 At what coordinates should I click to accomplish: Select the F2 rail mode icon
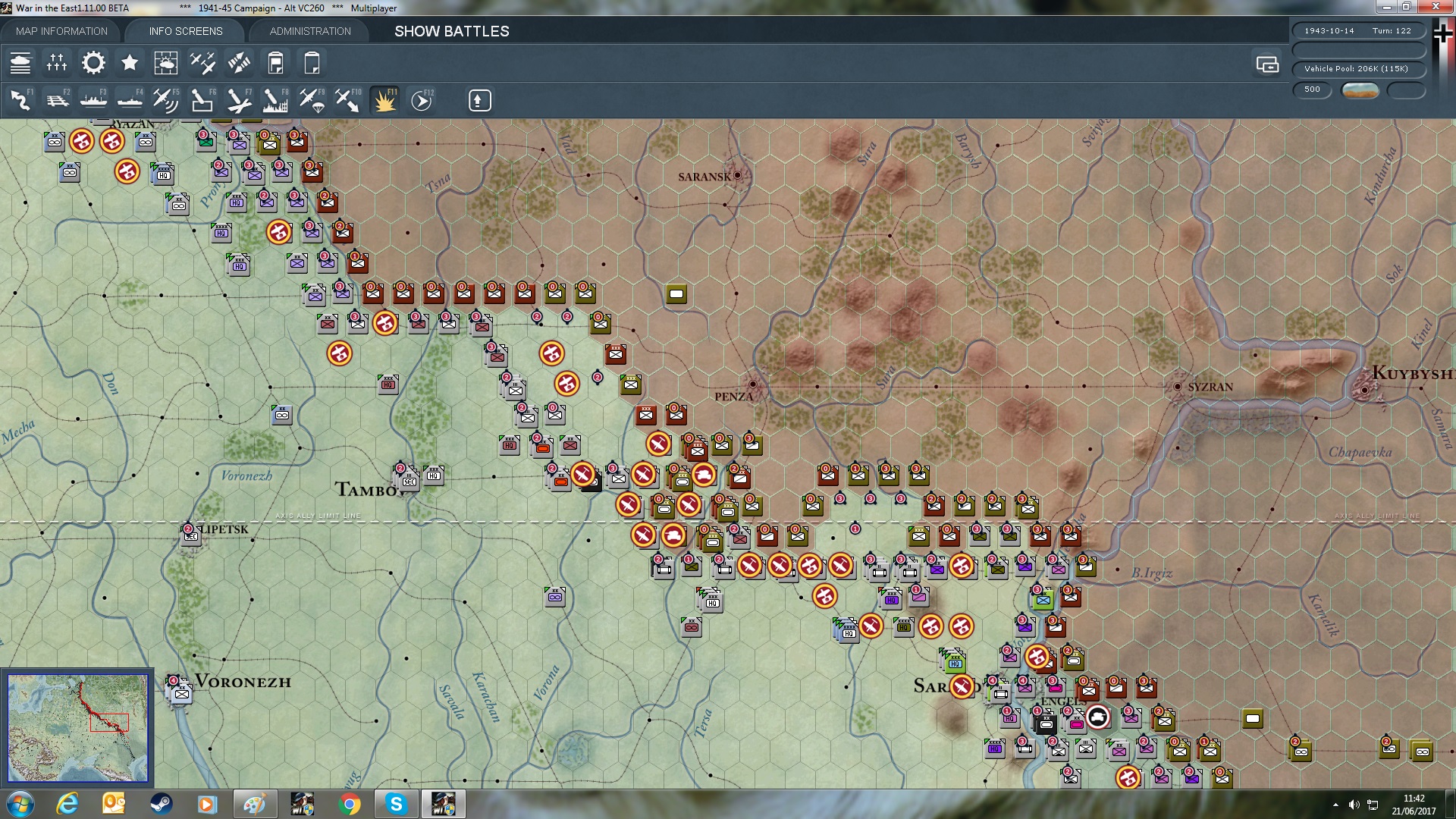pyautogui.click(x=57, y=100)
